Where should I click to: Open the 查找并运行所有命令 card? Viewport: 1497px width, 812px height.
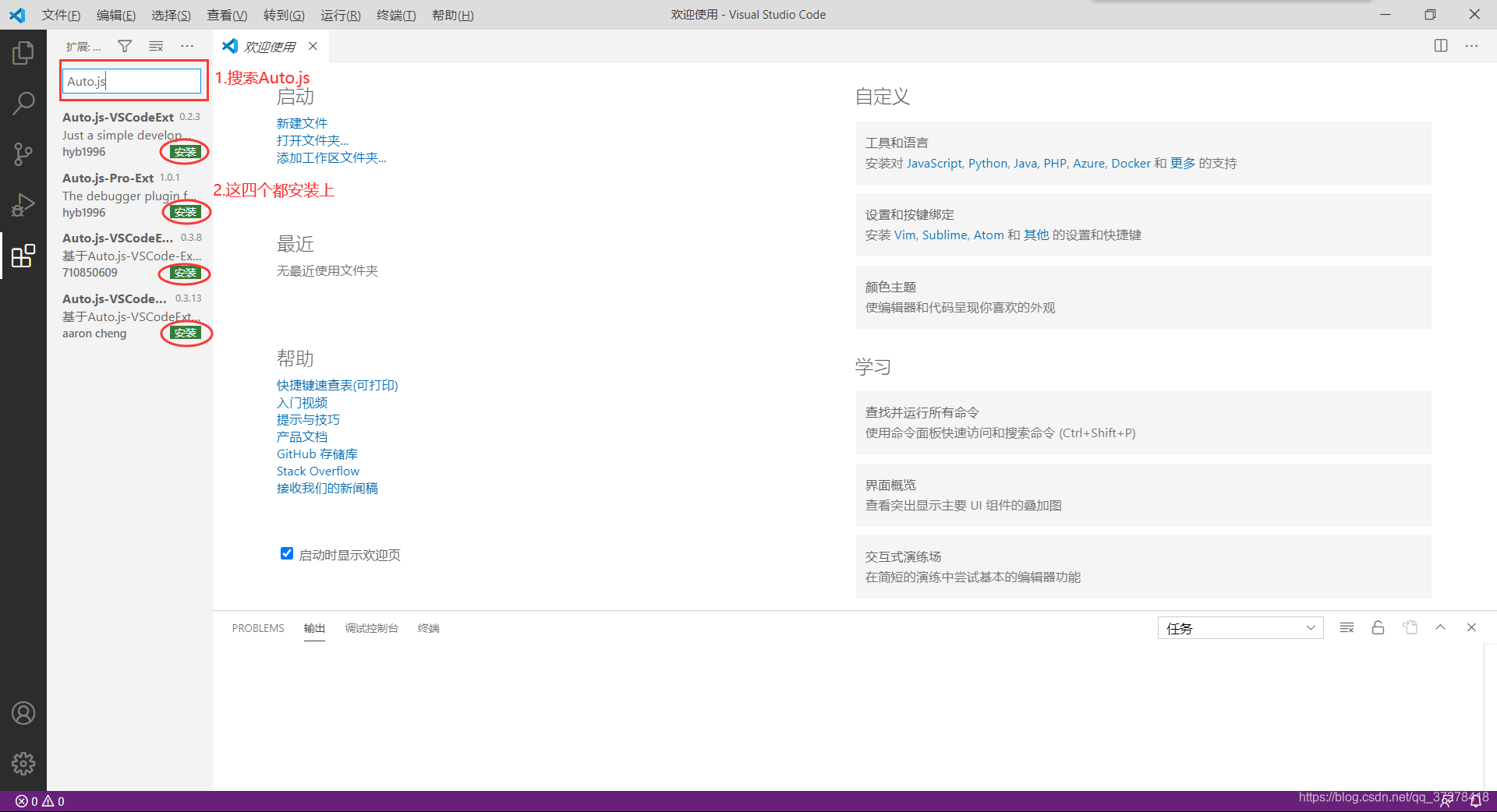pyautogui.click(x=1143, y=422)
